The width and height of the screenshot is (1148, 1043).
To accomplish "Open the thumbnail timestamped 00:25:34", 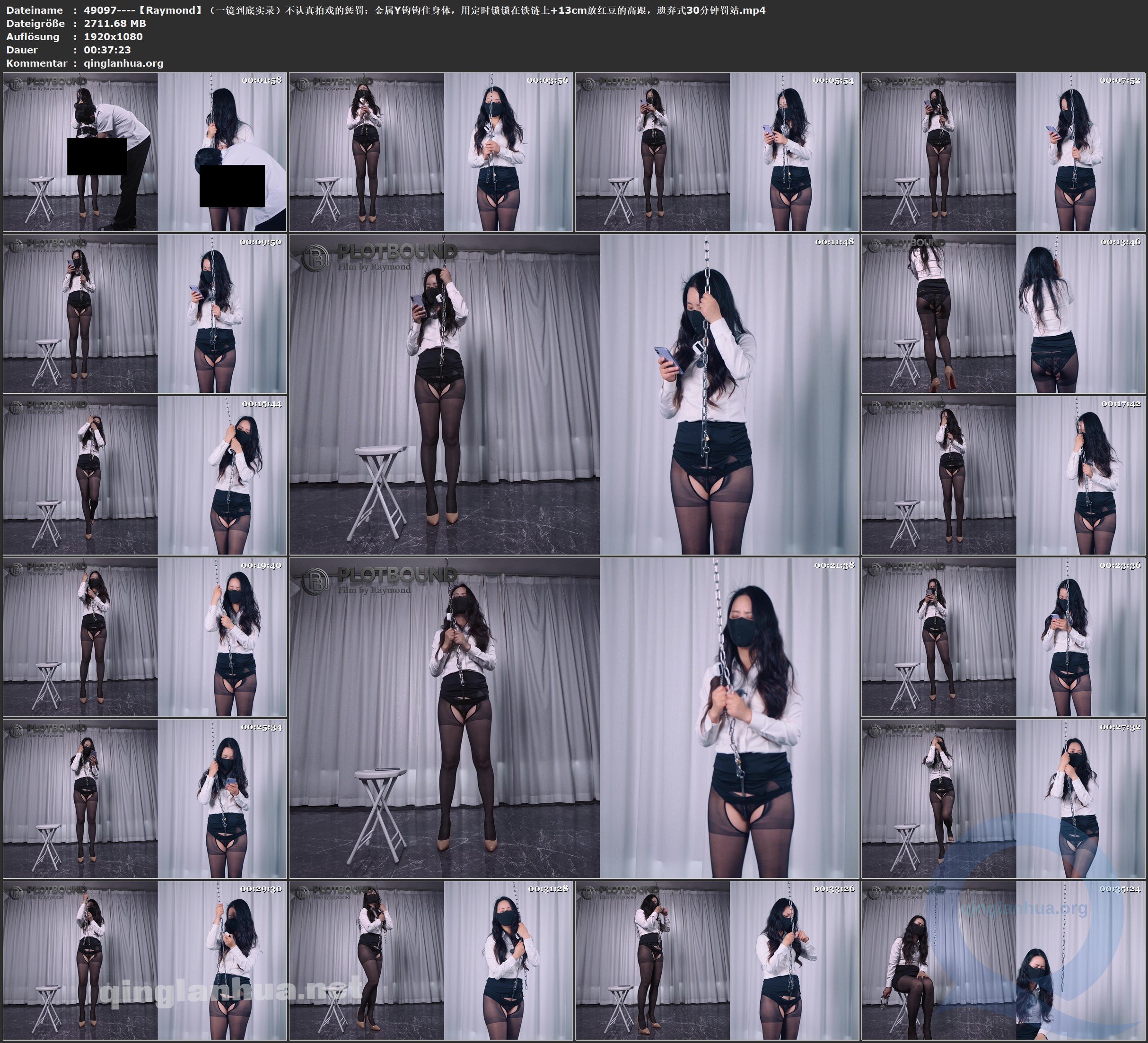I will coord(145,799).
